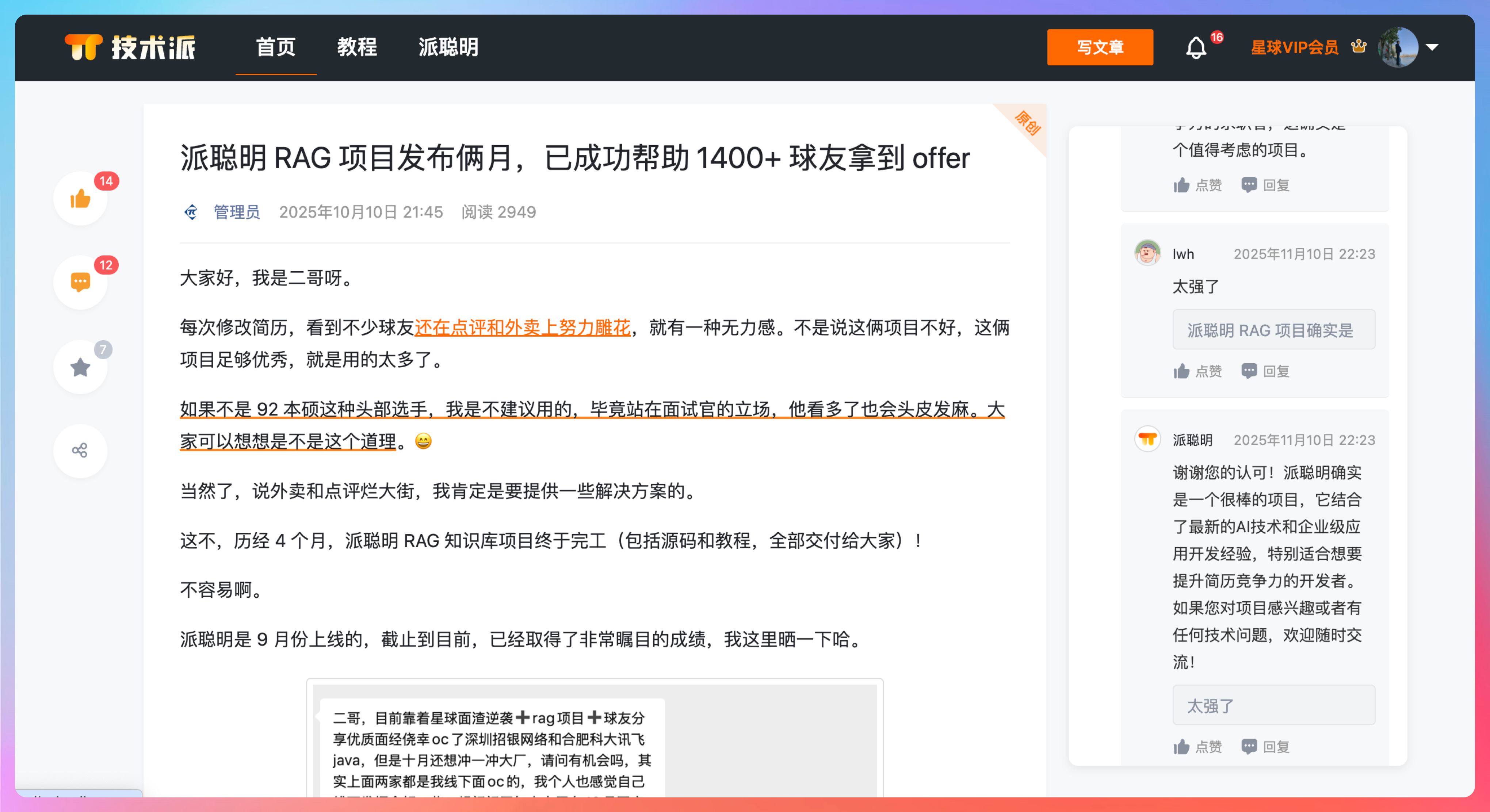Click the 写文章 button
Viewport: 1490px width, 812px height.
coord(1100,47)
